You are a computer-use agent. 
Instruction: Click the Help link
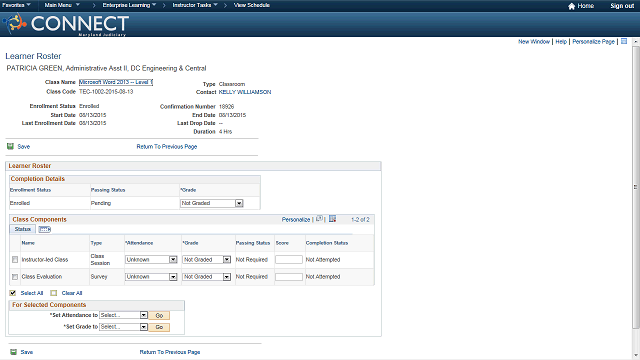point(561,42)
